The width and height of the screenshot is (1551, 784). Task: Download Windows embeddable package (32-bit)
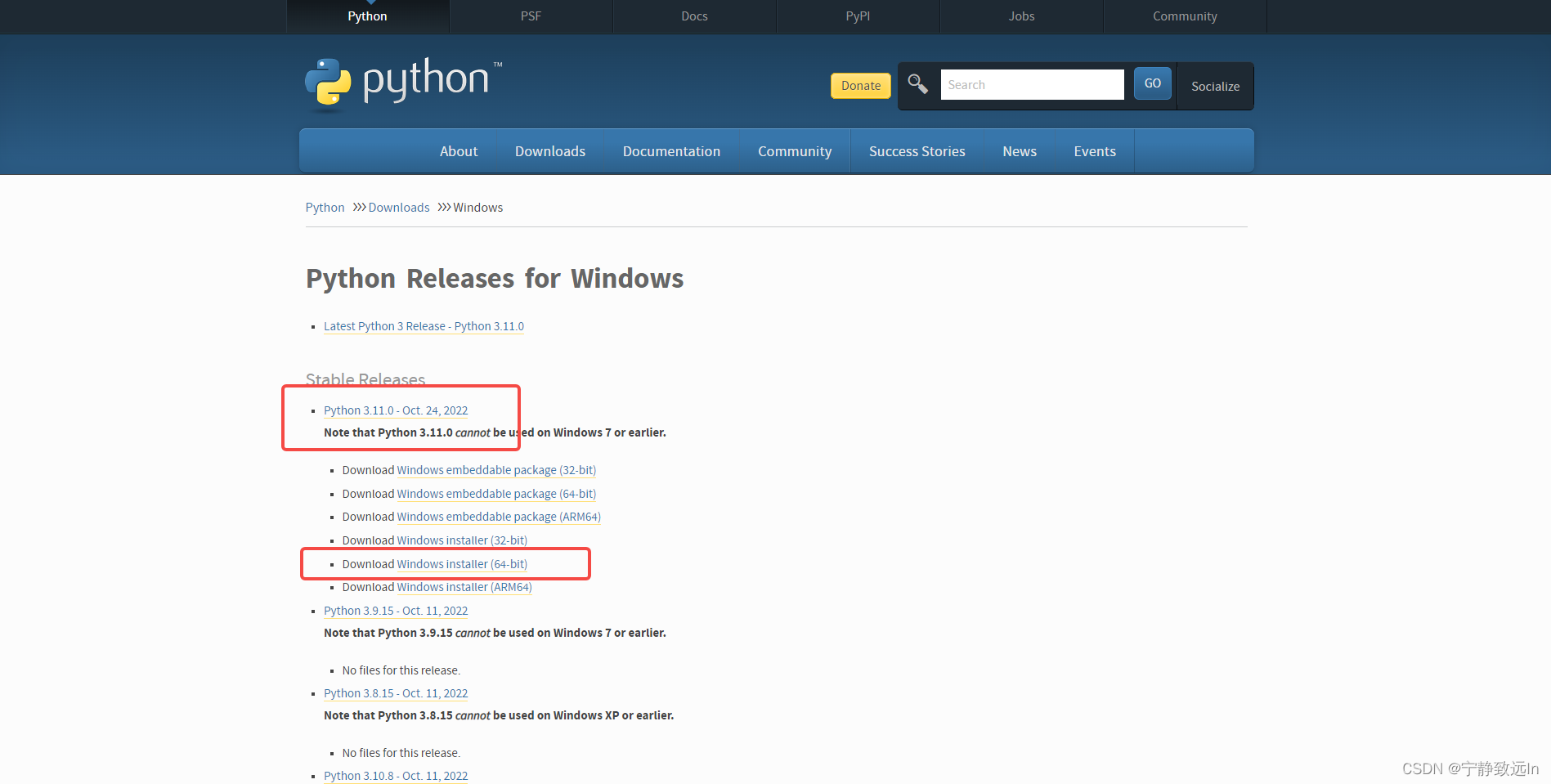click(496, 470)
